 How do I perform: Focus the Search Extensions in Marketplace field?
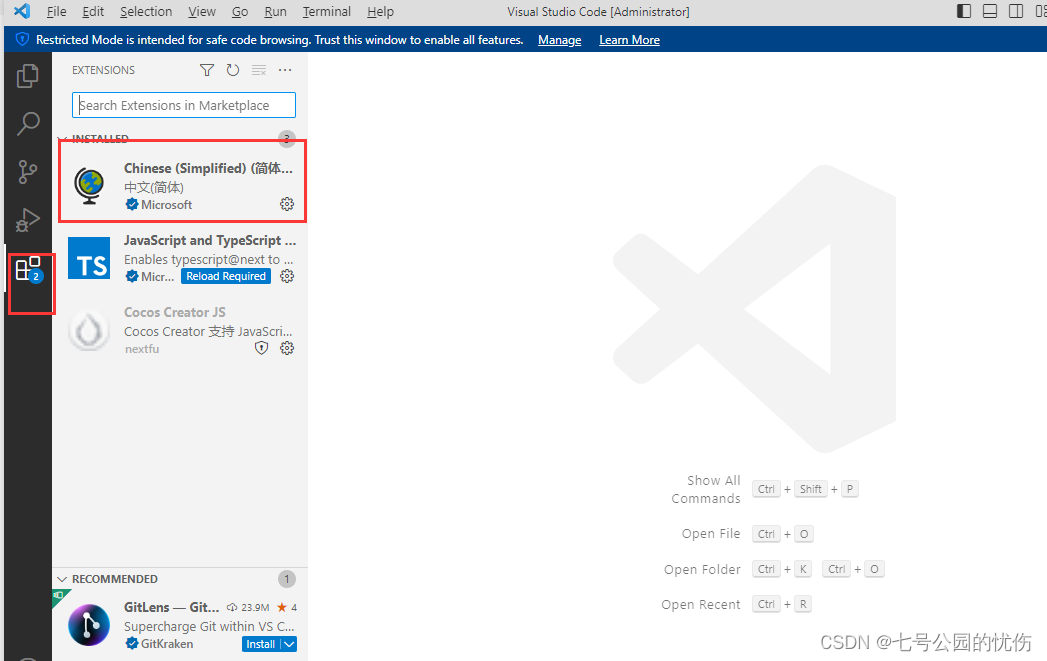coord(184,105)
